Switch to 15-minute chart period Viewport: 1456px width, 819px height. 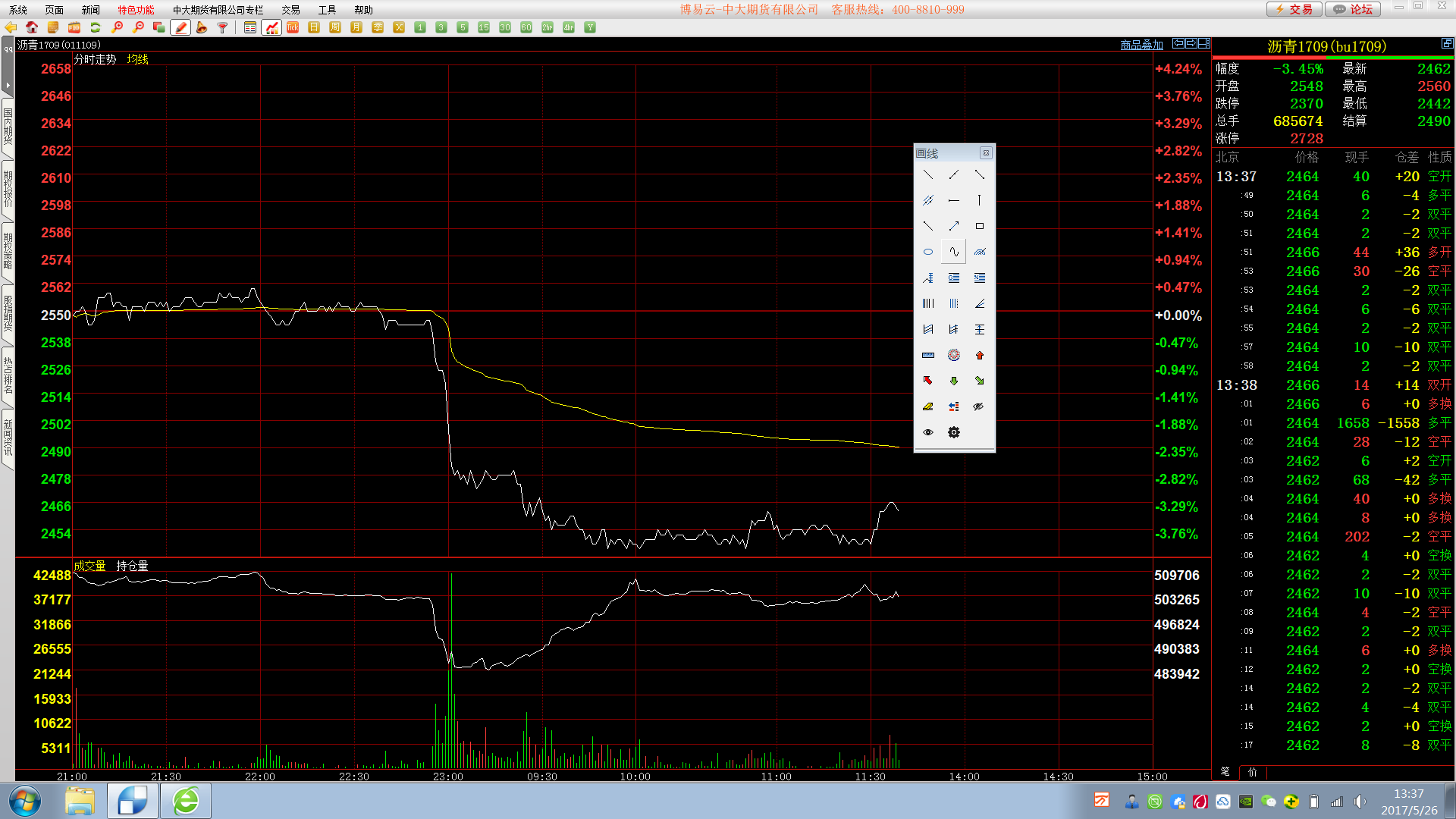coord(484,27)
